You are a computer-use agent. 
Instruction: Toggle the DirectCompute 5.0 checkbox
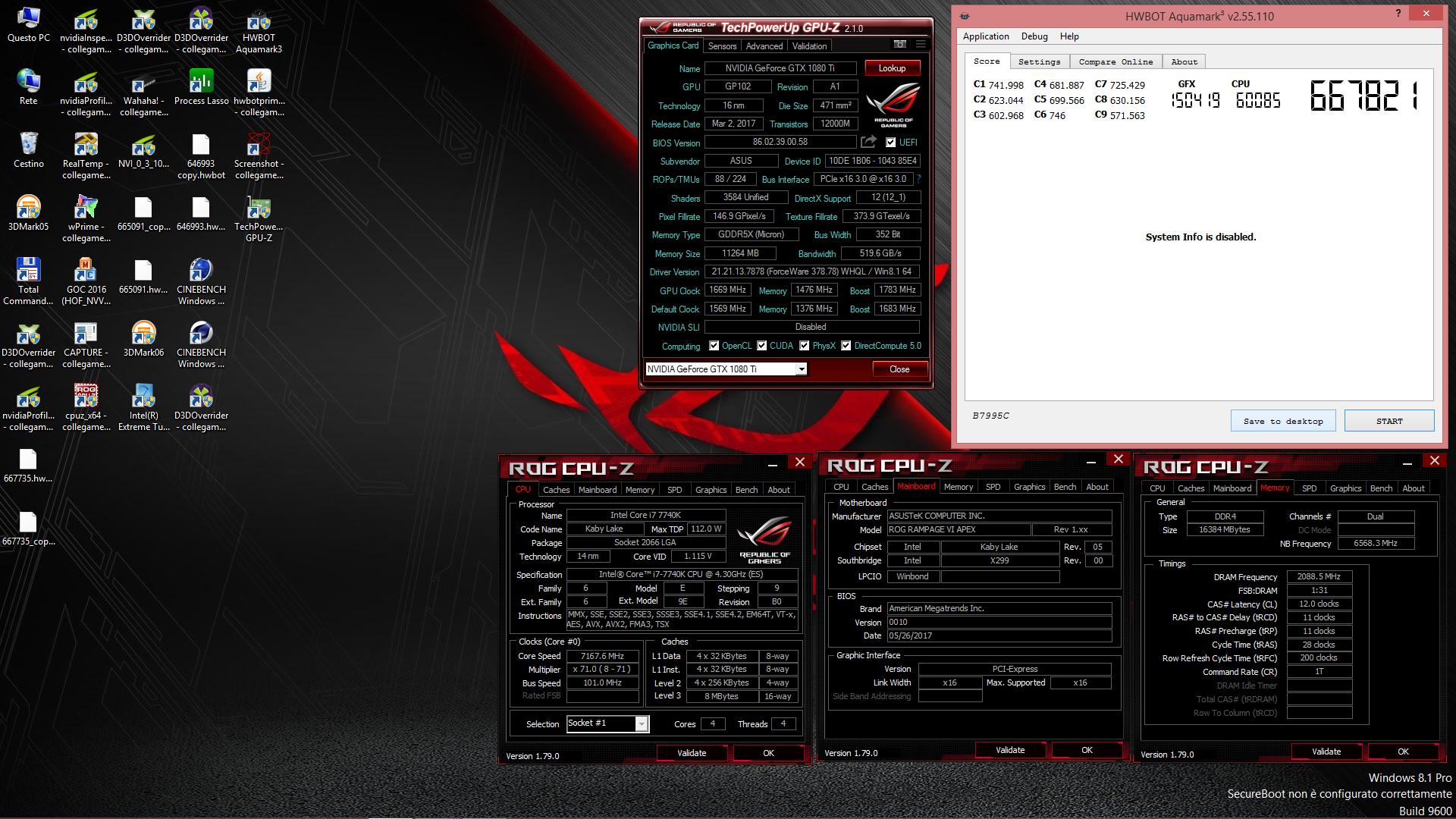point(846,346)
